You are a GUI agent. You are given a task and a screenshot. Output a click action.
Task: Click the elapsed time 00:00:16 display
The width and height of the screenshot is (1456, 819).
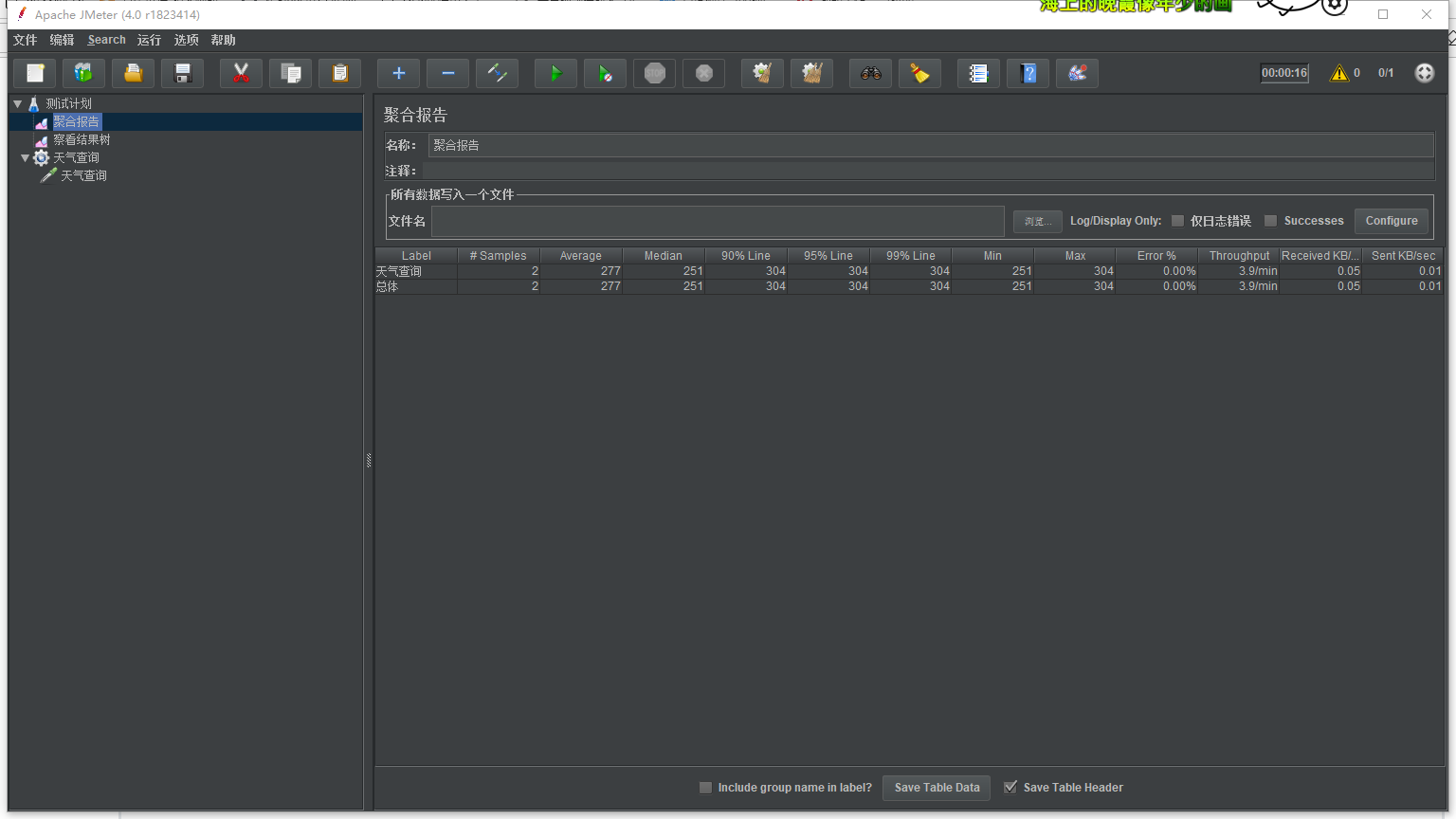point(1284,73)
